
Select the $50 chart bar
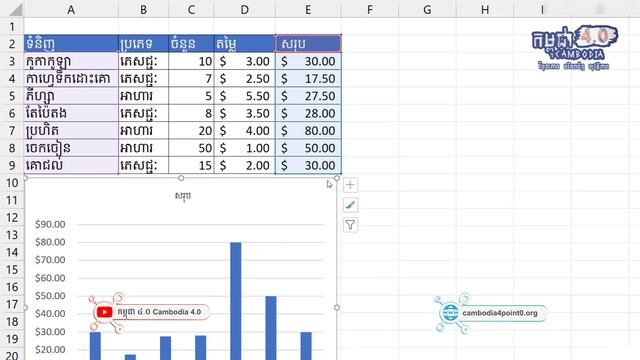click(271, 328)
